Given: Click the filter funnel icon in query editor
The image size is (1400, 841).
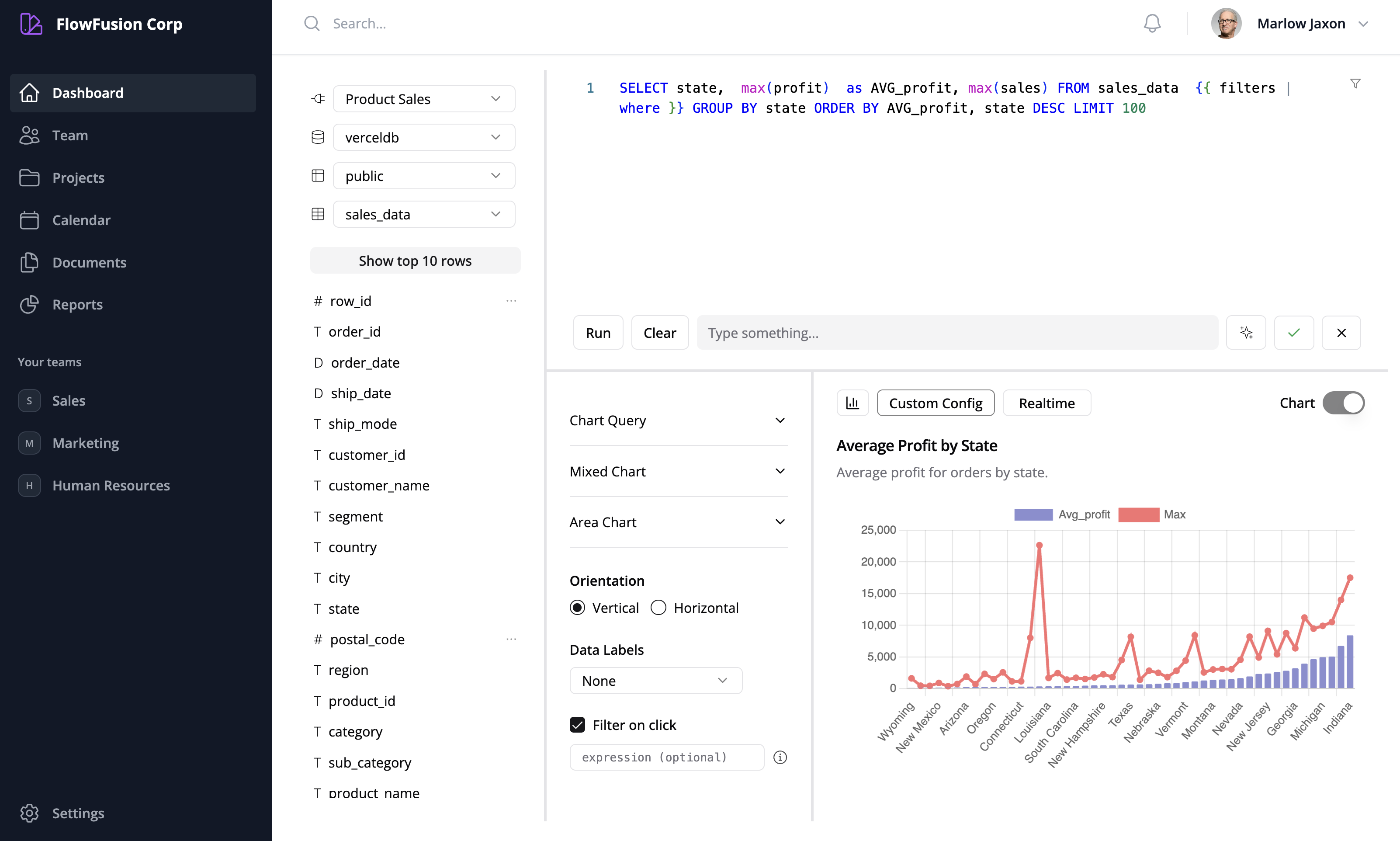Looking at the screenshot, I should coord(1355,84).
